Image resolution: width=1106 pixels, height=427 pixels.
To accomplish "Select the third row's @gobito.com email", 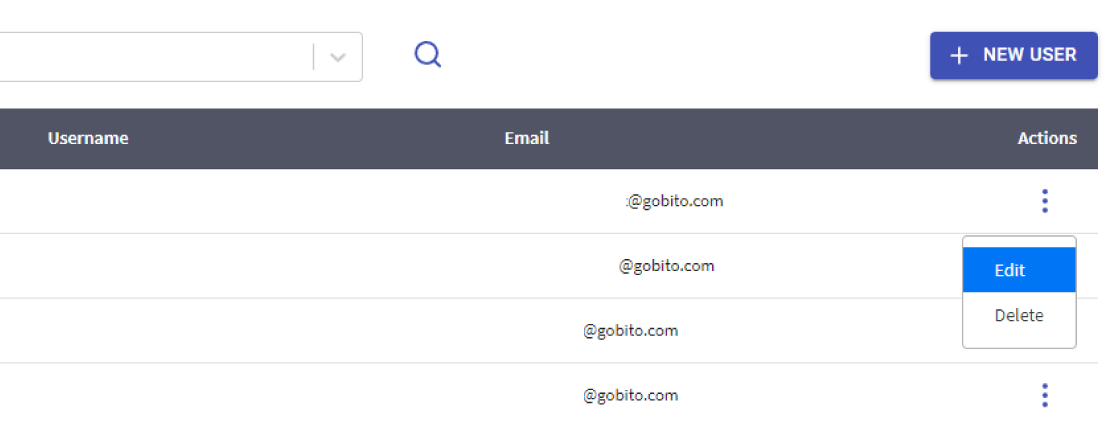I will click(x=631, y=330).
